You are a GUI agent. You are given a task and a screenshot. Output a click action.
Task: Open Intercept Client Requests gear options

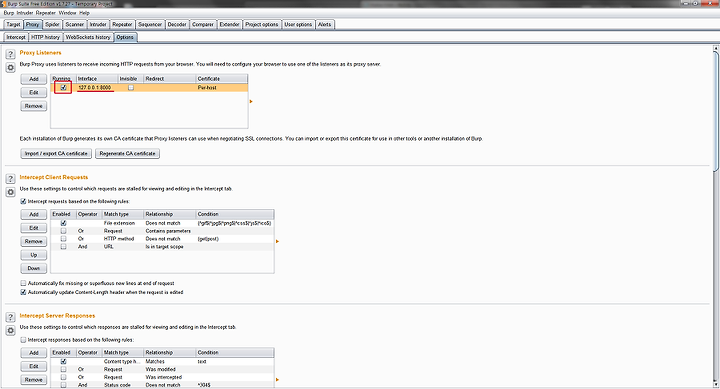click(x=10, y=192)
